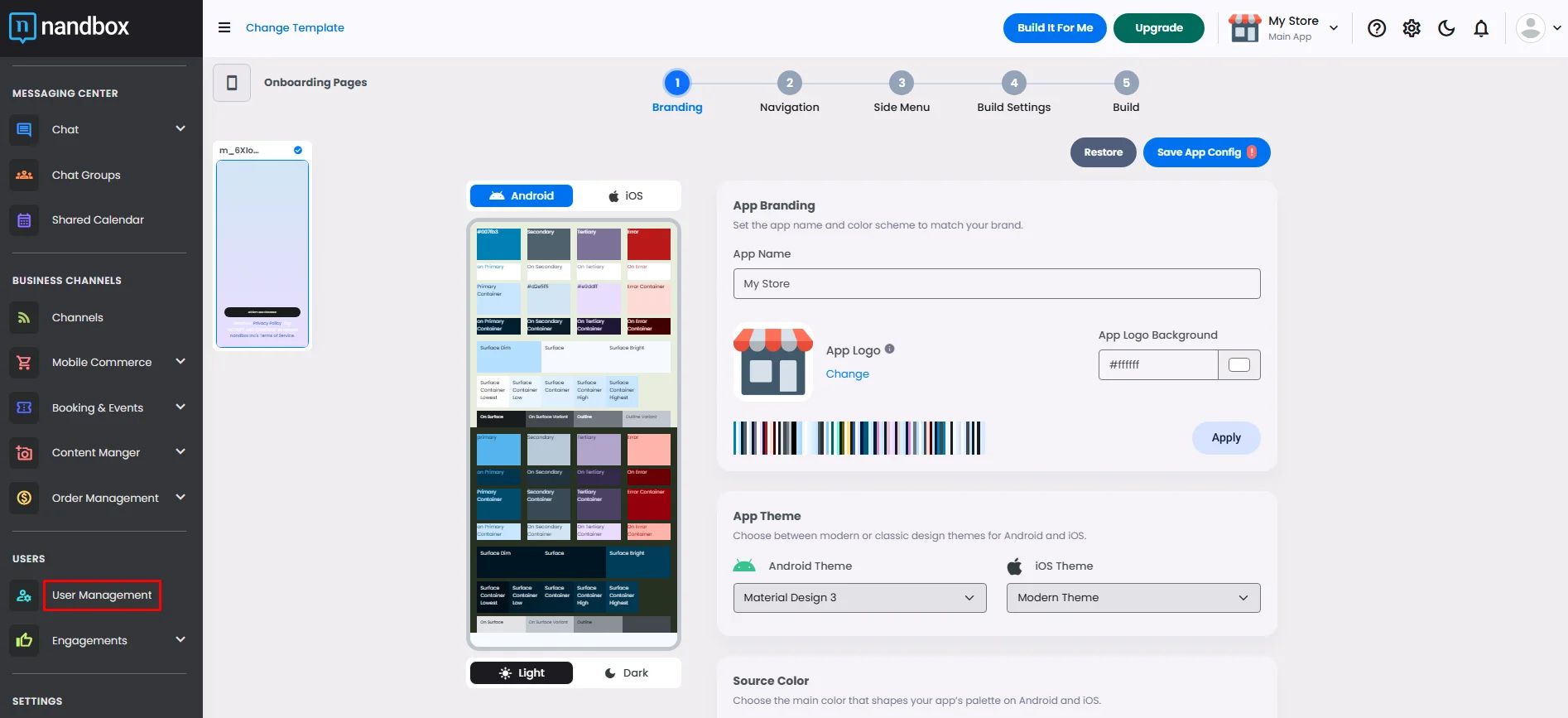
Task: Go to step 4 Build Settings
Action: tap(1014, 92)
